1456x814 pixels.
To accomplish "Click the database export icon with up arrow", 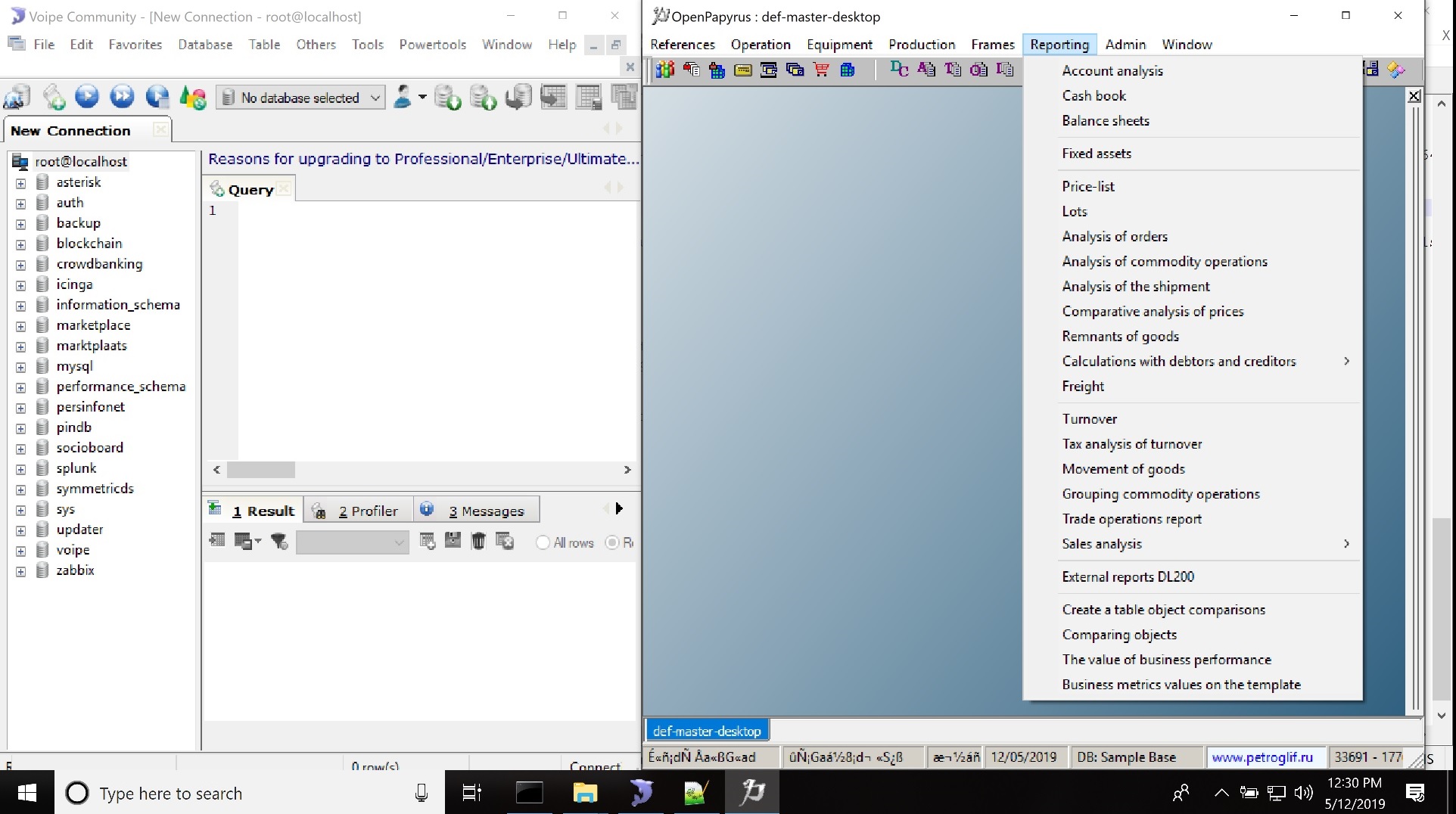I will click(x=483, y=97).
